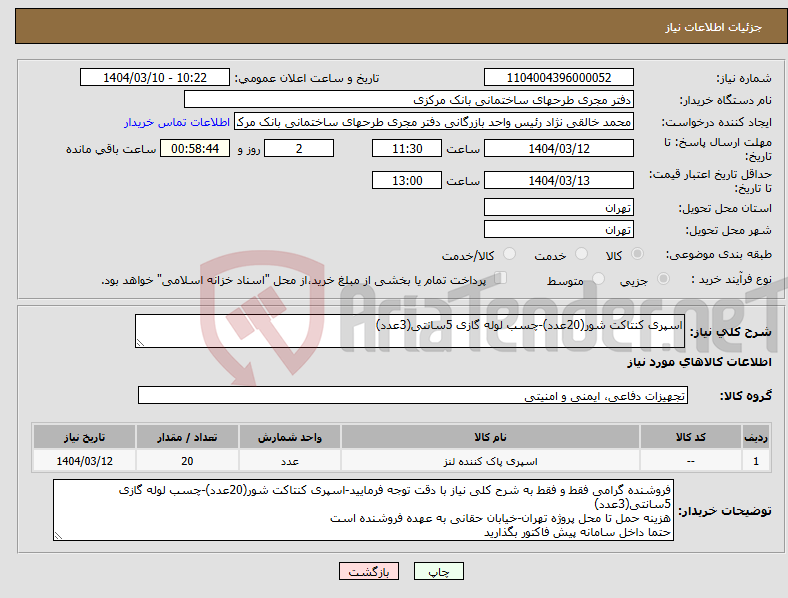Click the remaining days field showing 2
Screen dimensions: 788x598
pyautogui.click(x=299, y=148)
